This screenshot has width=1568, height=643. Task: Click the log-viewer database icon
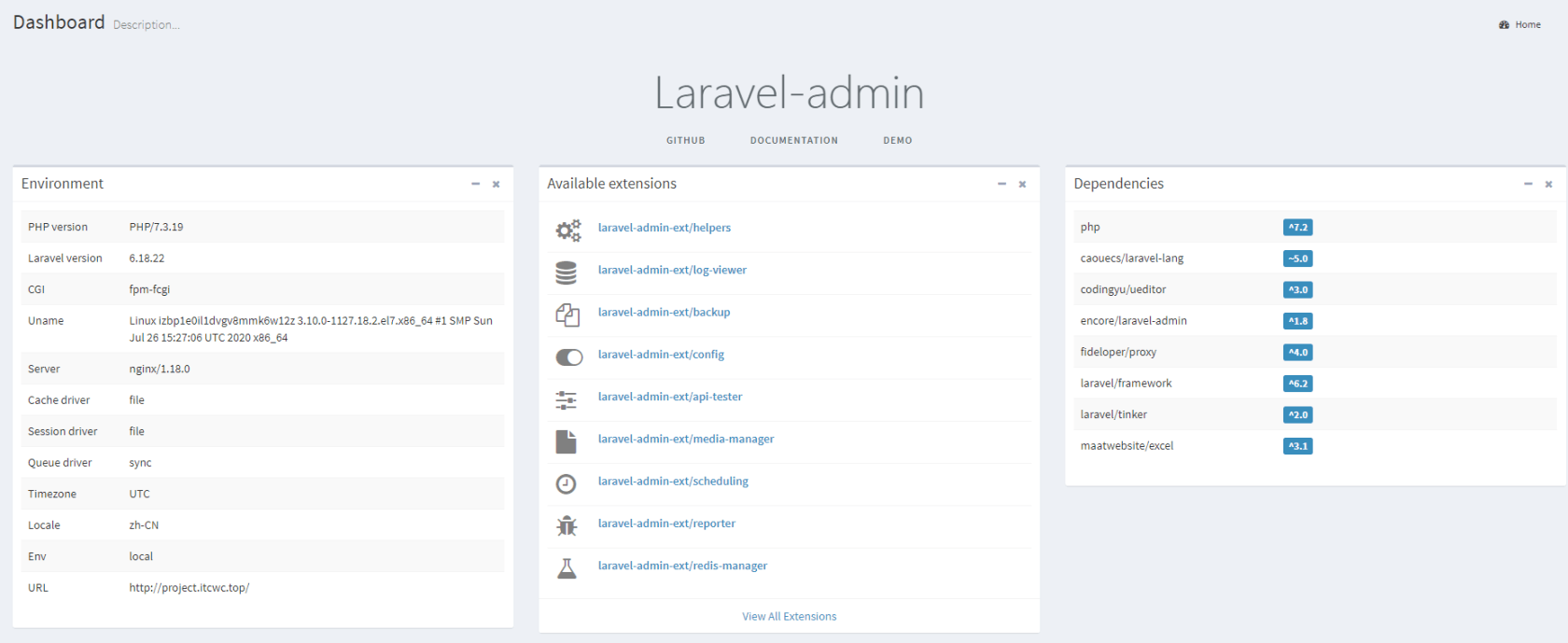[x=567, y=273]
